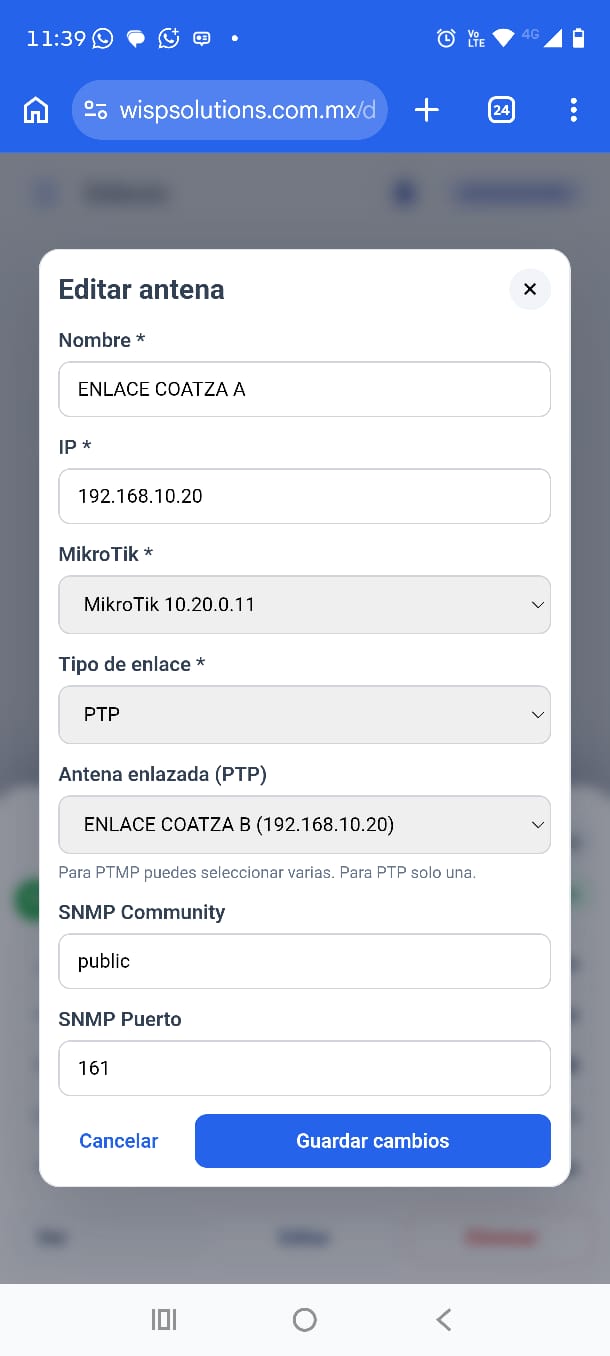The width and height of the screenshot is (610, 1356).
Task: Open the Tipo de enlace PTP dropdown
Action: (x=305, y=714)
